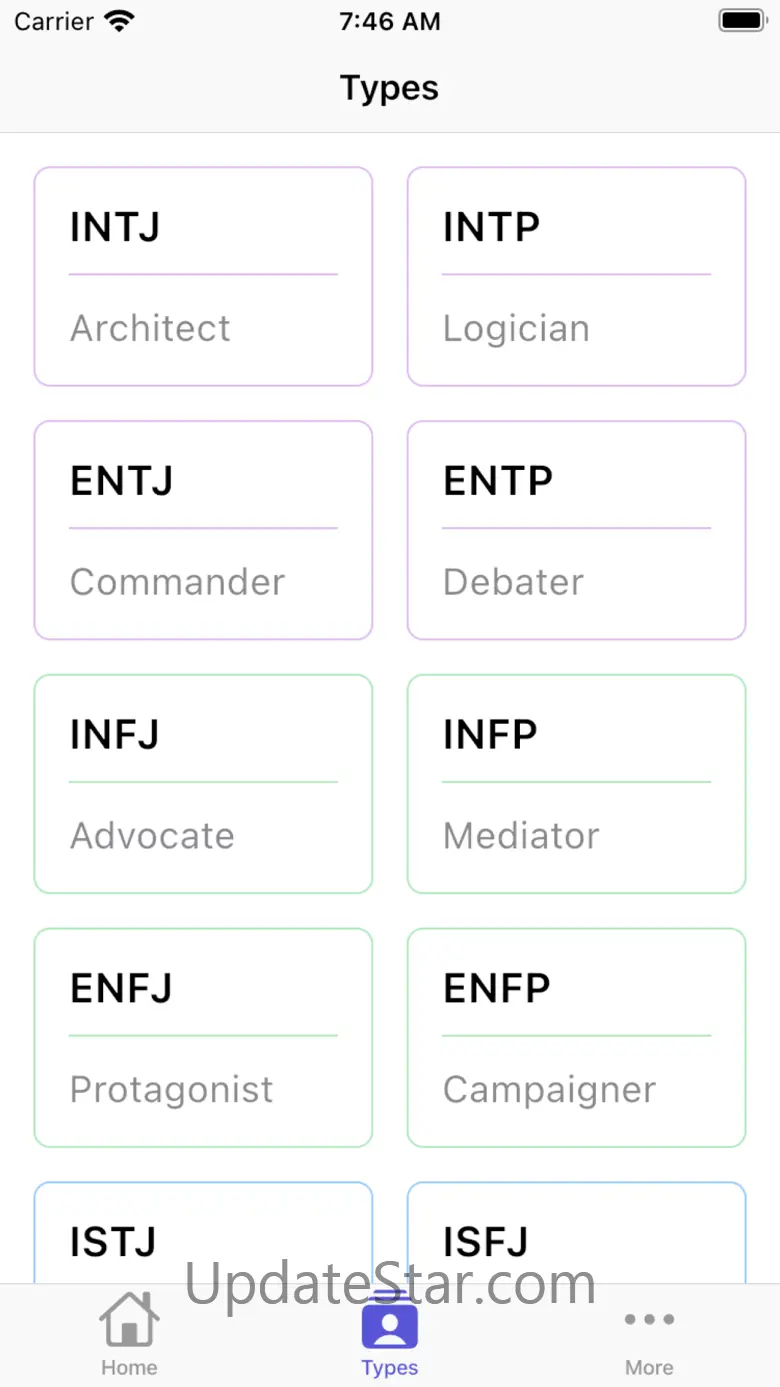The image size is (780, 1387).
Task: Open the More three-dots icon
Action: [649, 1320]
